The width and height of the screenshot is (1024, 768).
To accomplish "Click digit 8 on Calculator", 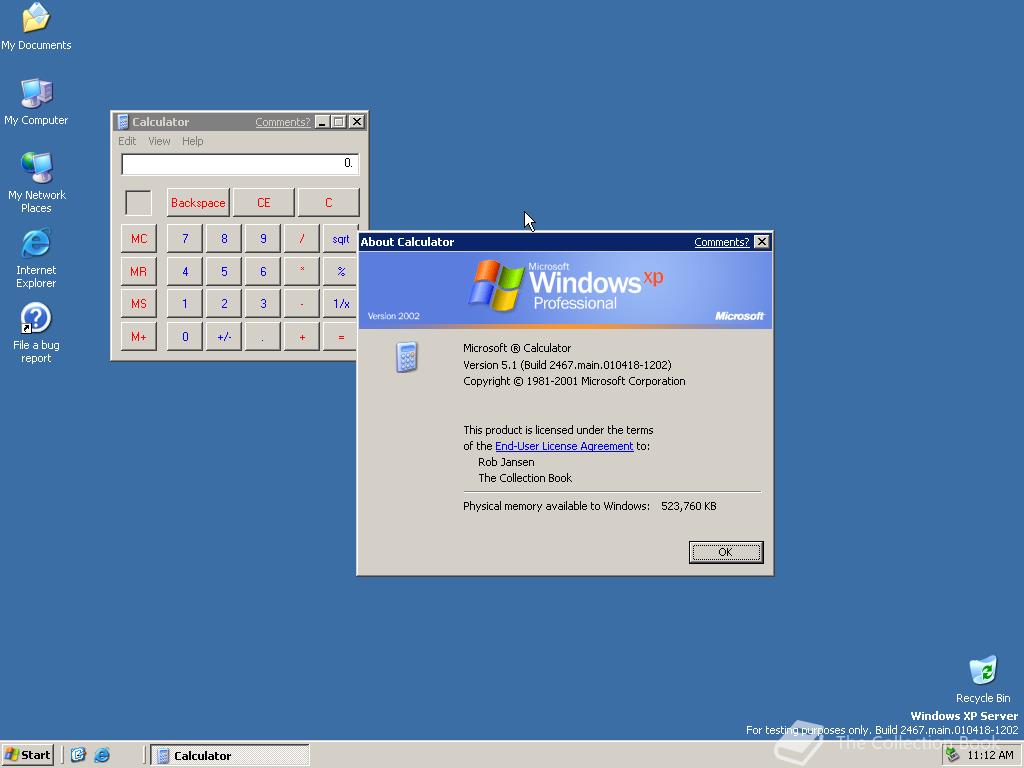I will (x=224, y=238).
